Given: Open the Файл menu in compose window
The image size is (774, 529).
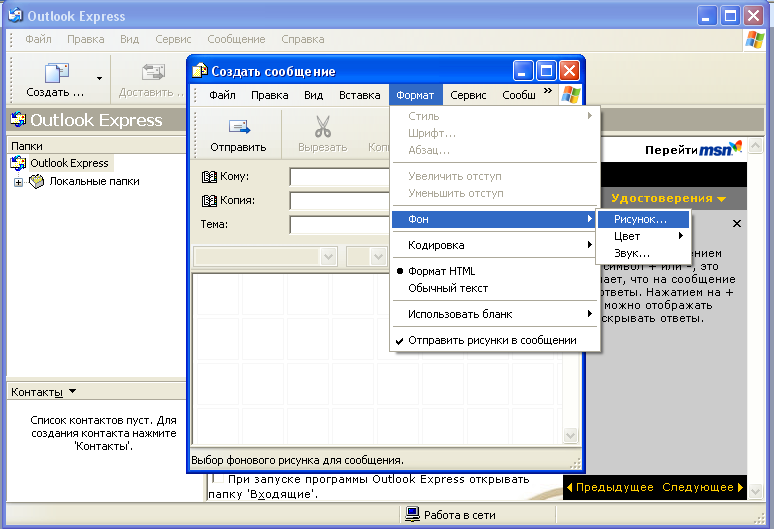Looking at the screenshot, I should [x=222, y=95].
